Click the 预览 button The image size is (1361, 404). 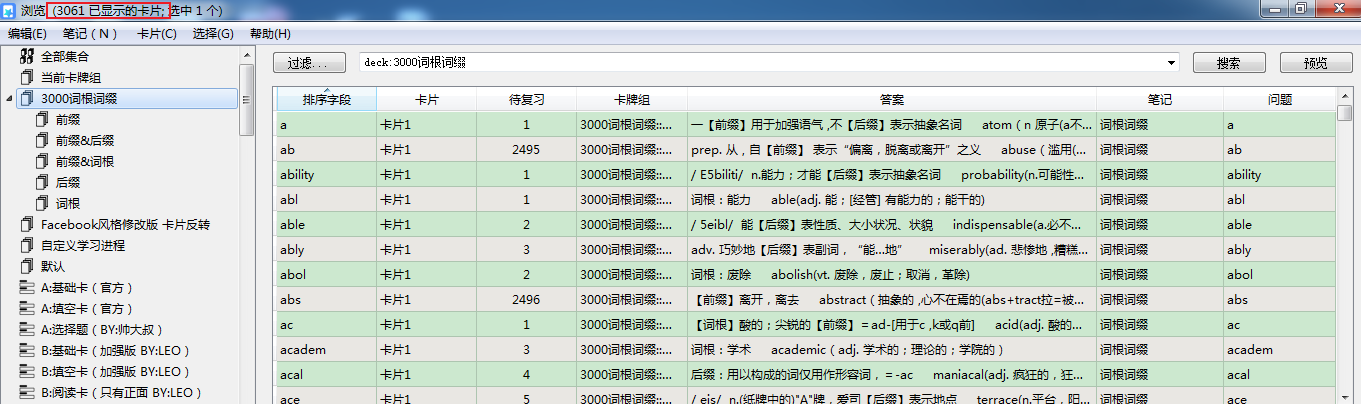[1316, 62]
